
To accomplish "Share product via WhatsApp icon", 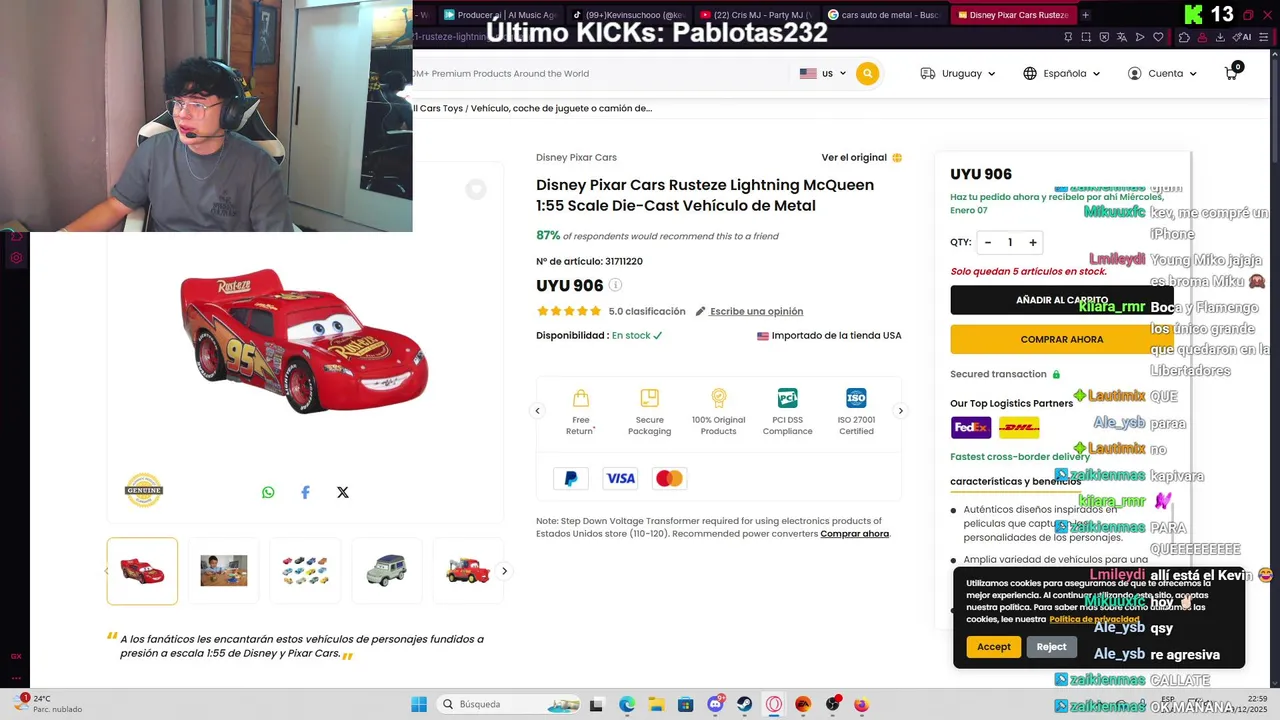I will (268, 492).
